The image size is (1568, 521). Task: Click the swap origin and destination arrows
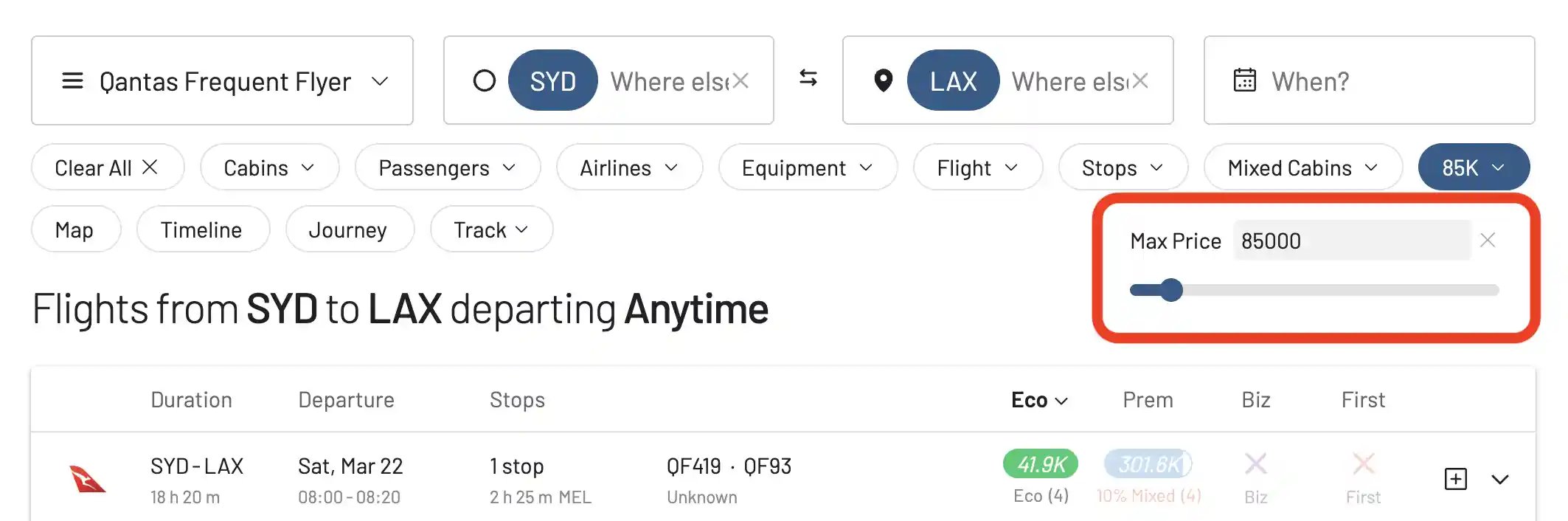808,77
